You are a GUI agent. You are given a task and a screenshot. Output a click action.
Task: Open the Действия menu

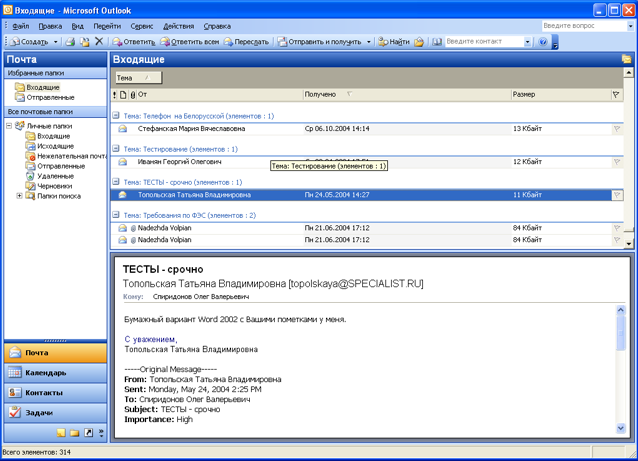click(x=178, y=26)
